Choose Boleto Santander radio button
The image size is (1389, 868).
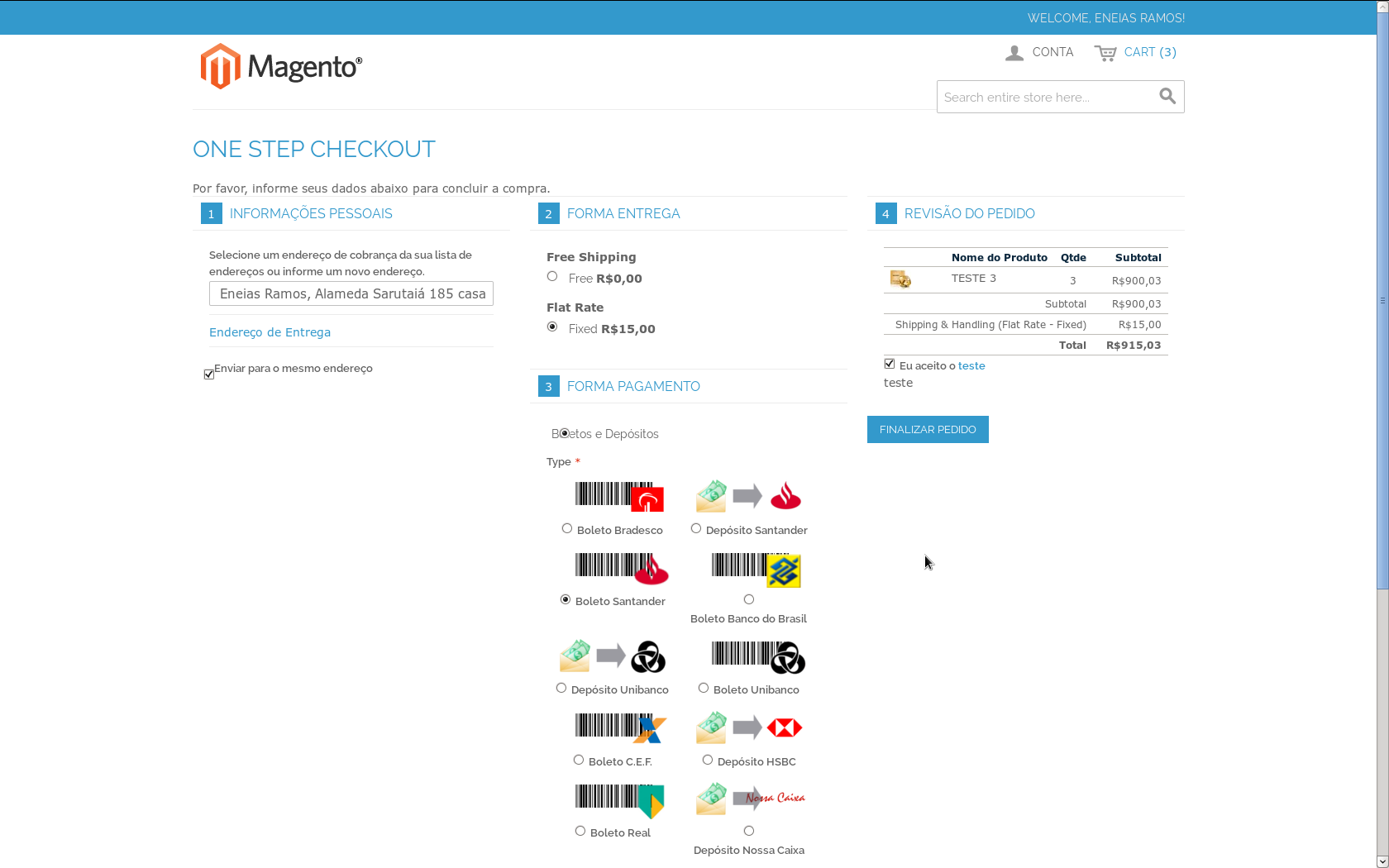click(x=566, y=599)
